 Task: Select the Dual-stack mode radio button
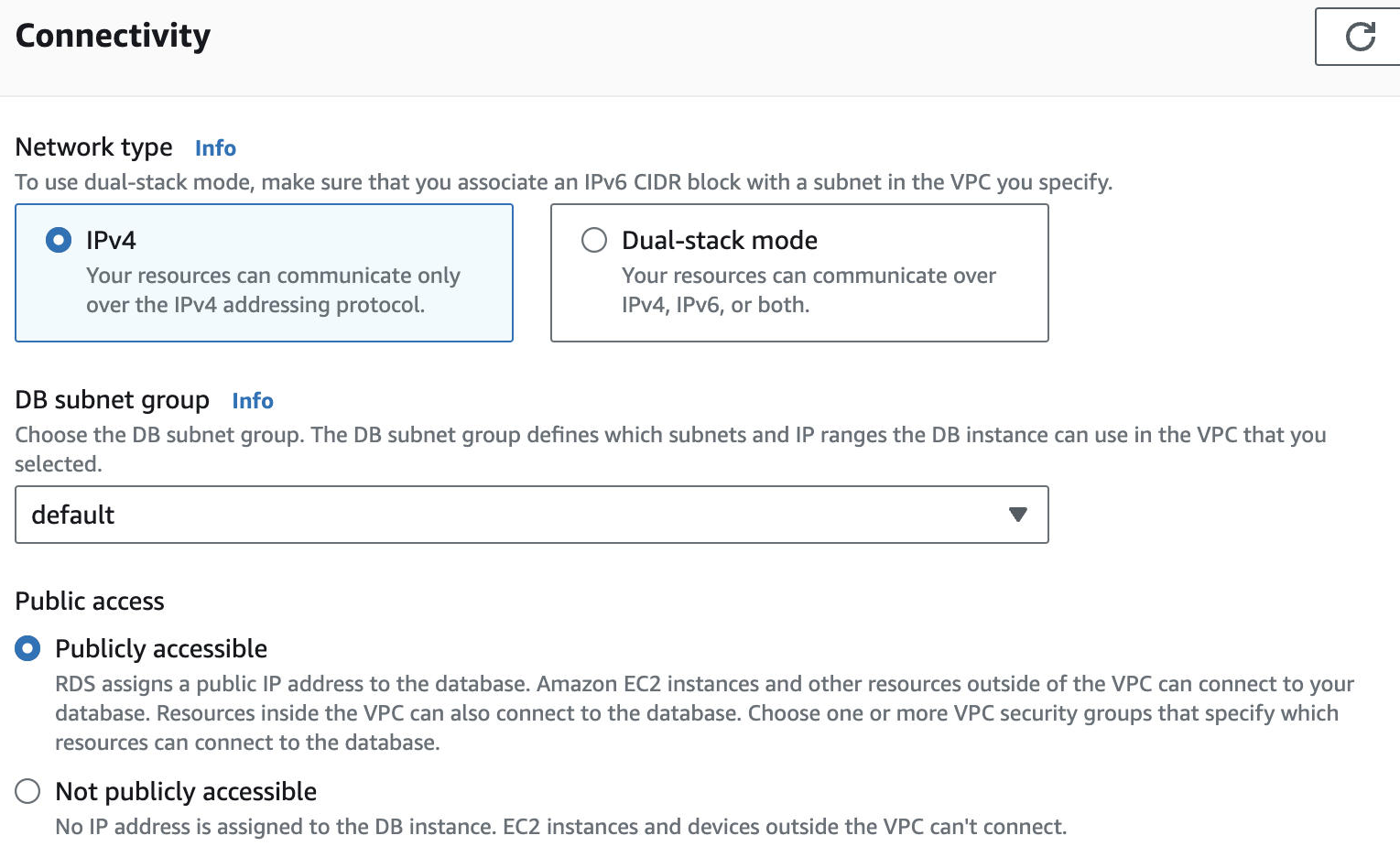(593, 240)
